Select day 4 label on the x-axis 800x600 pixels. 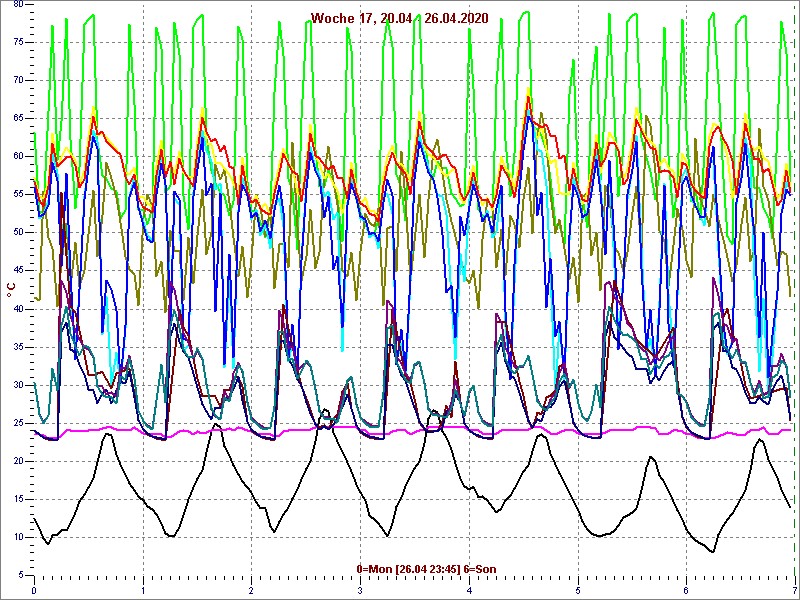click(469, 590)
